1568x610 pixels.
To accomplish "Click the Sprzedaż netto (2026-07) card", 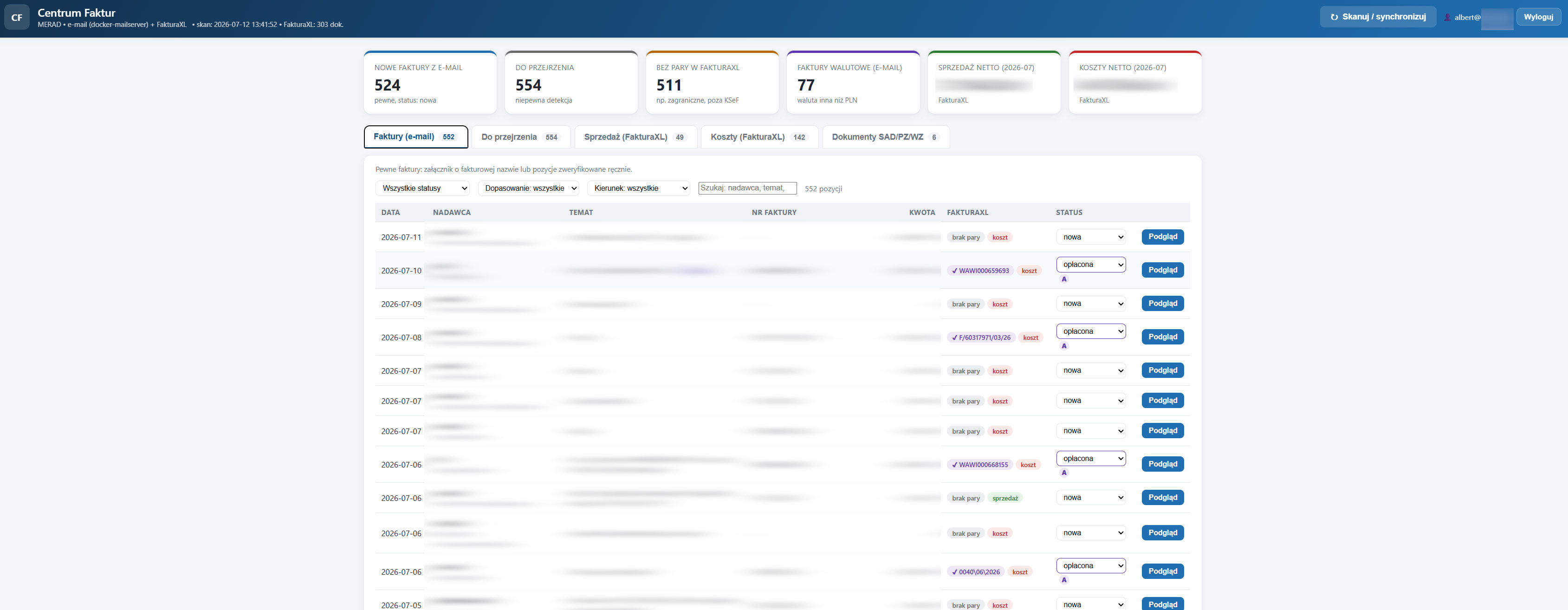I will click(x=994, y=83).
